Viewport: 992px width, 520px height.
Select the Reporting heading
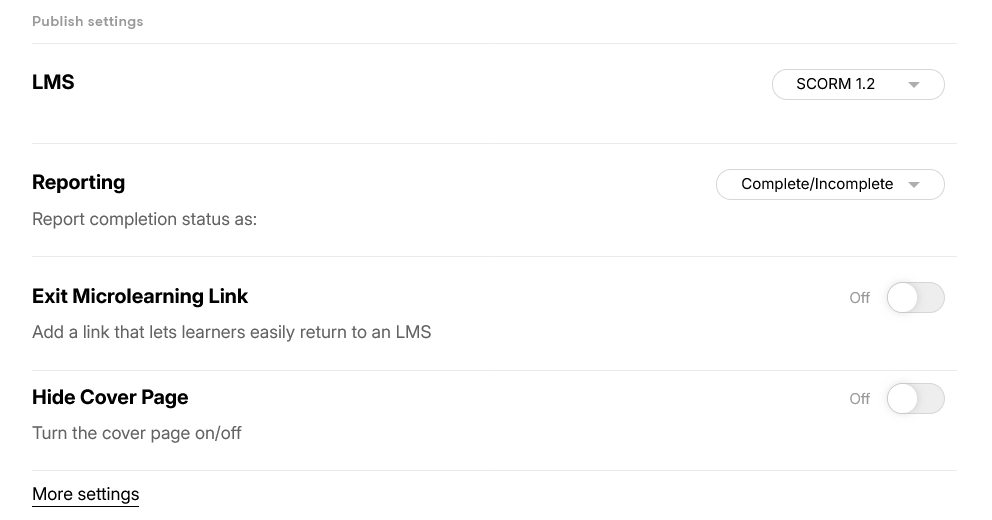coord(78,182)
